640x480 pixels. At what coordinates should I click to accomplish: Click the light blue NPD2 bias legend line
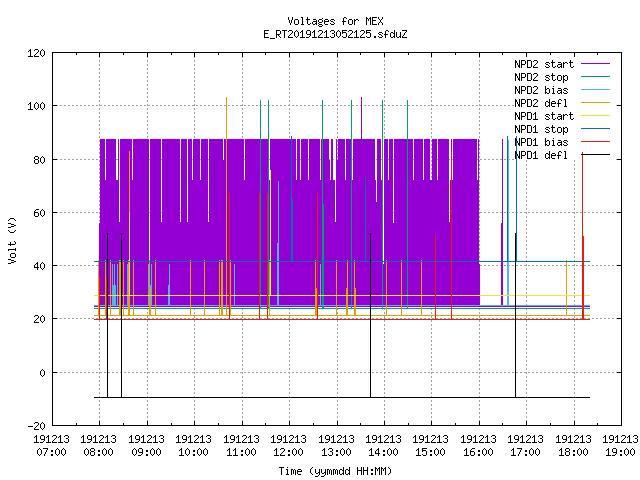[595, 90]
